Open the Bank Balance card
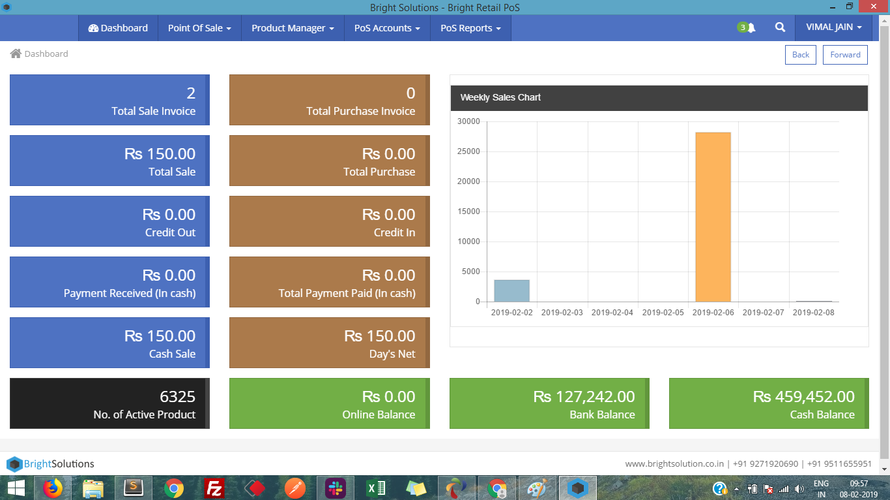The width and height of the screenshot is (890, 500). (x=549, y=404)
